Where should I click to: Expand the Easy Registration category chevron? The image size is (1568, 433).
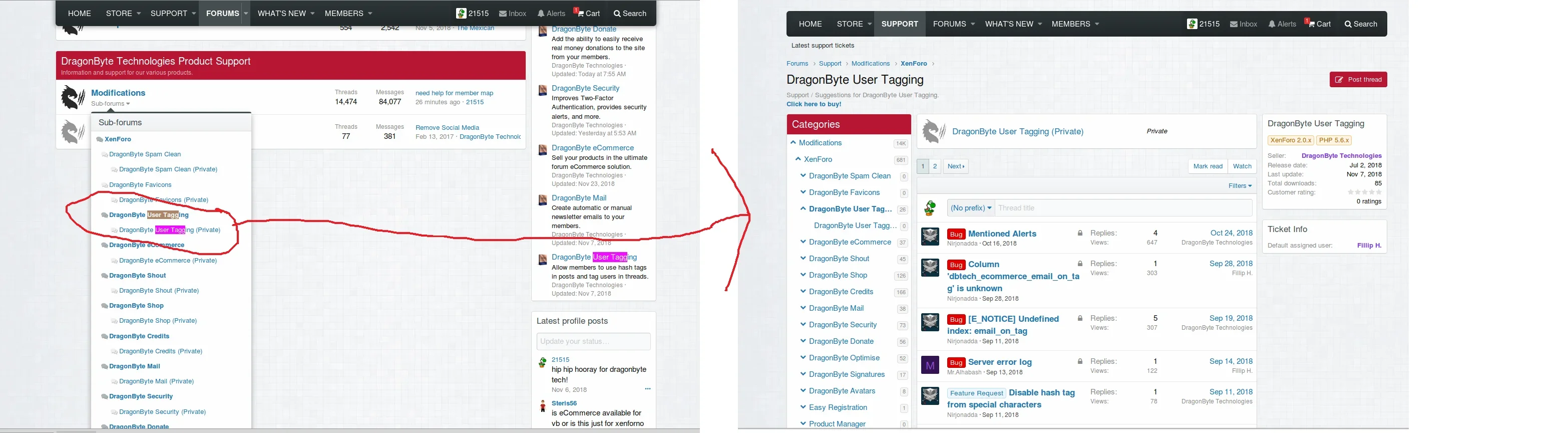coord(803,407)
